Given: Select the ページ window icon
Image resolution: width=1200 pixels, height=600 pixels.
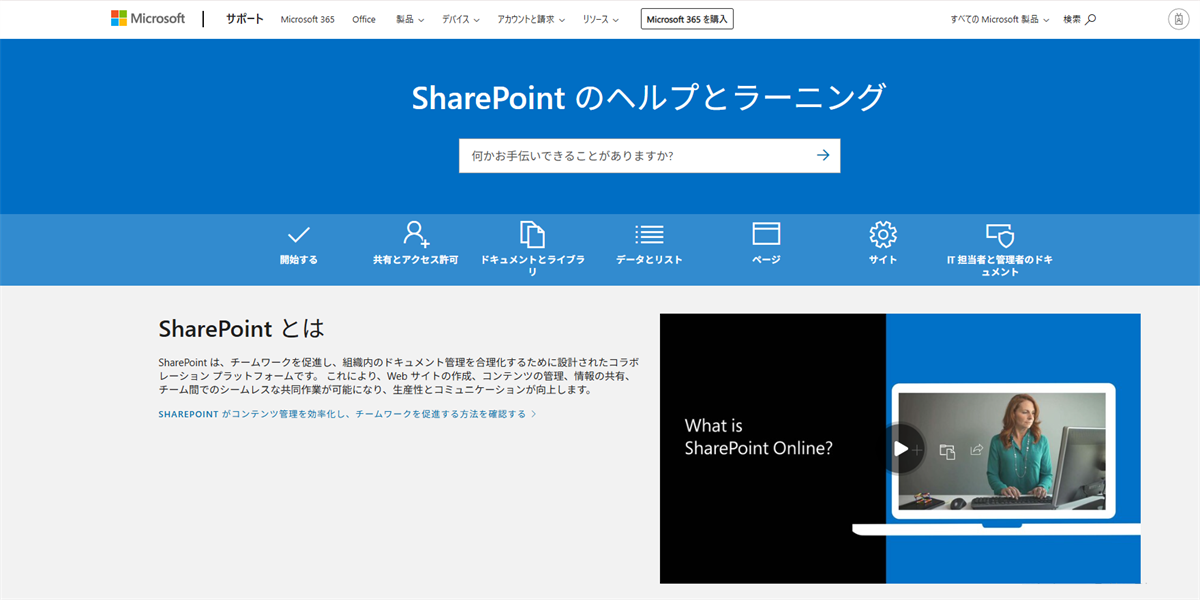Looking at the screenshot, I should 766,234.
